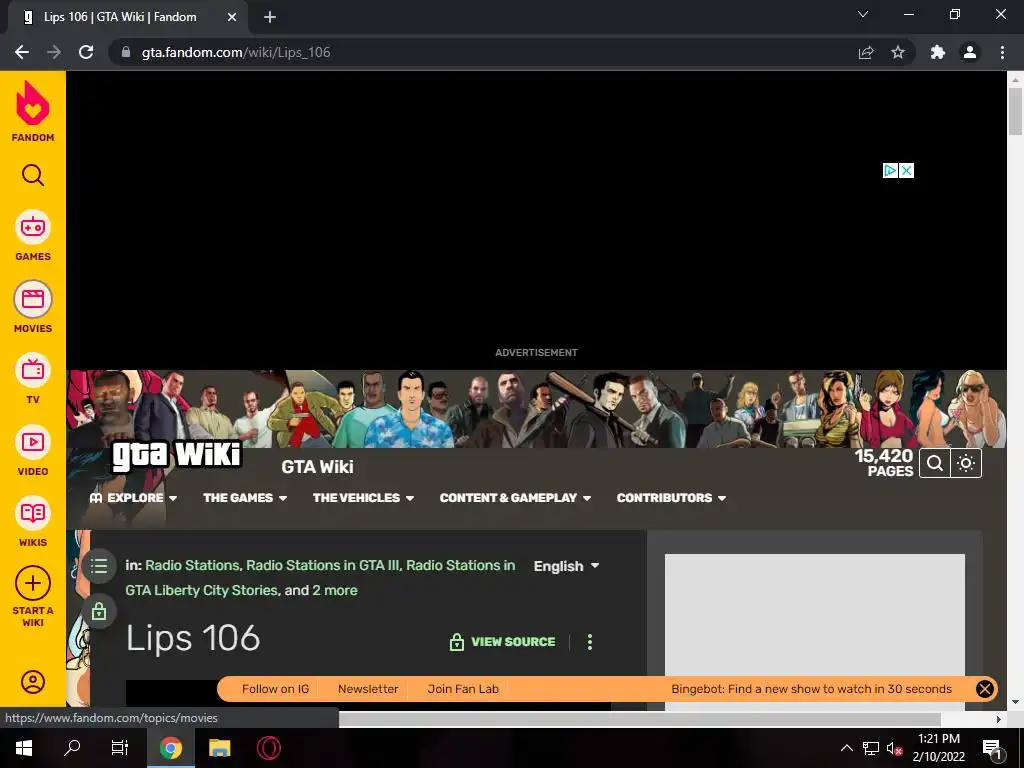Click the vertical page scrollbar thumb
Image resolution: width=1024 pixels, height=768 pixels.
[1015, 111]
